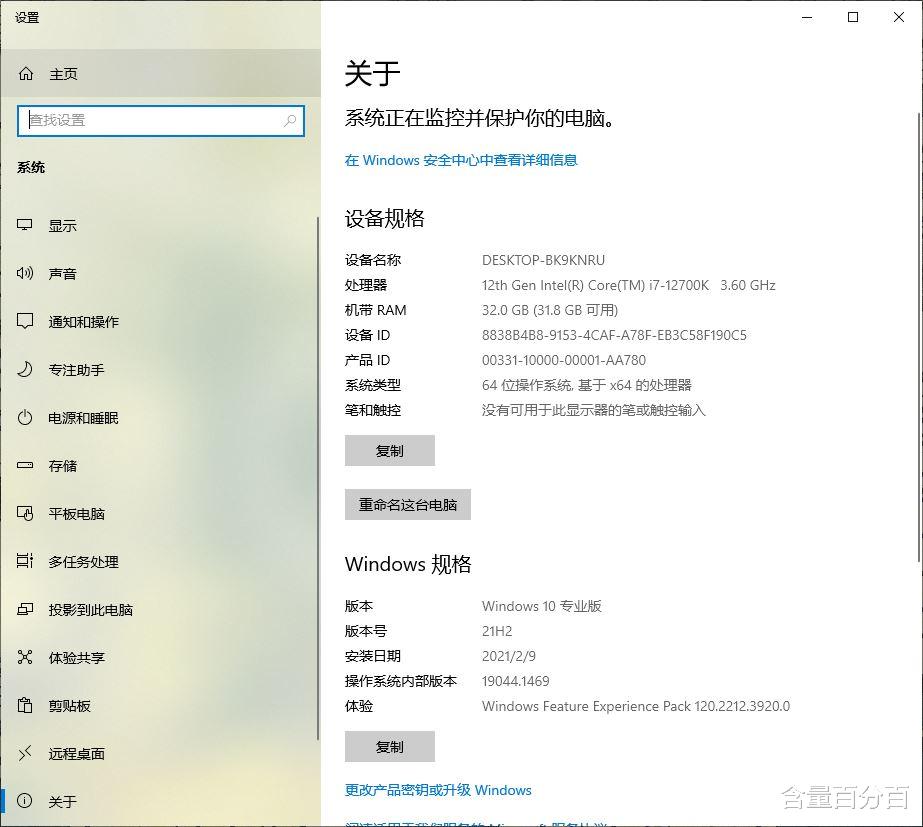Select the 关于 (About) sidebar entry
The image size is (923, 827).
tap(24, 802)
